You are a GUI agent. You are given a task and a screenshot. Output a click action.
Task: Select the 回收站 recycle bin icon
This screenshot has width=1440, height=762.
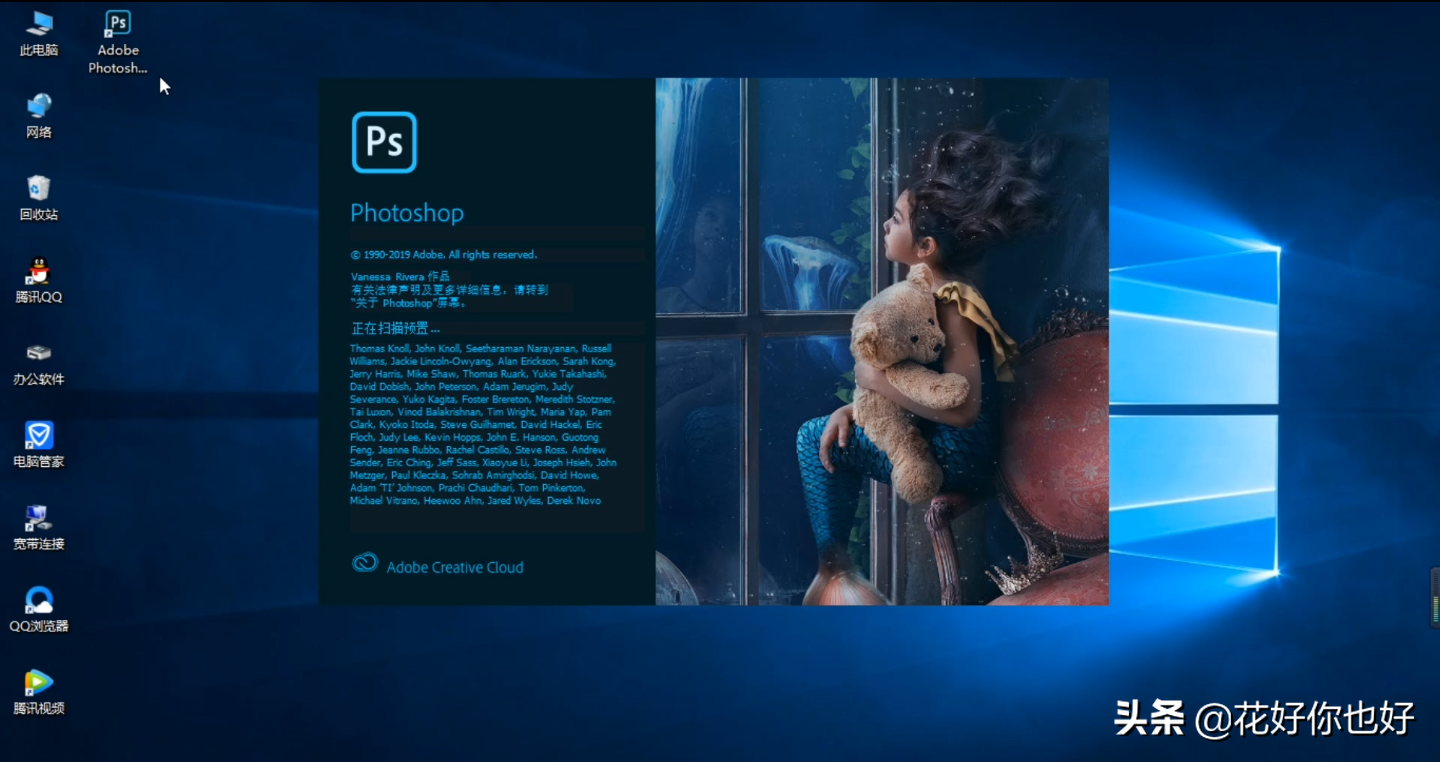pos(39,198)
